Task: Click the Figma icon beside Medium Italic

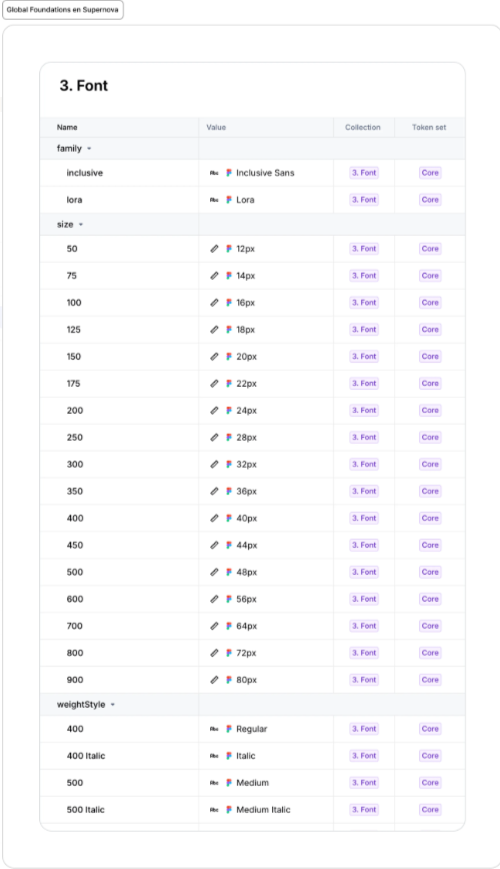Action: (228, 810)
